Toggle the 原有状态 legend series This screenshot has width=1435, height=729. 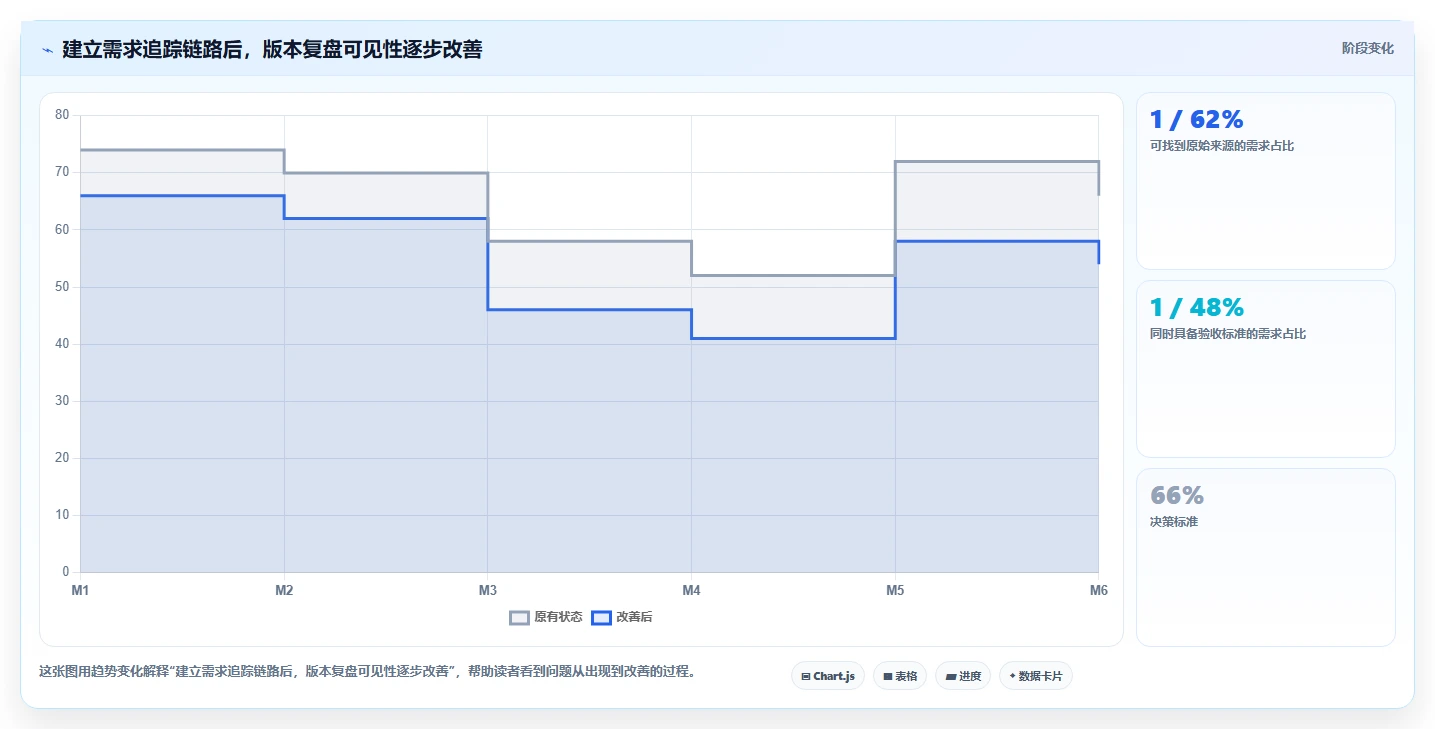click(546, 617)
